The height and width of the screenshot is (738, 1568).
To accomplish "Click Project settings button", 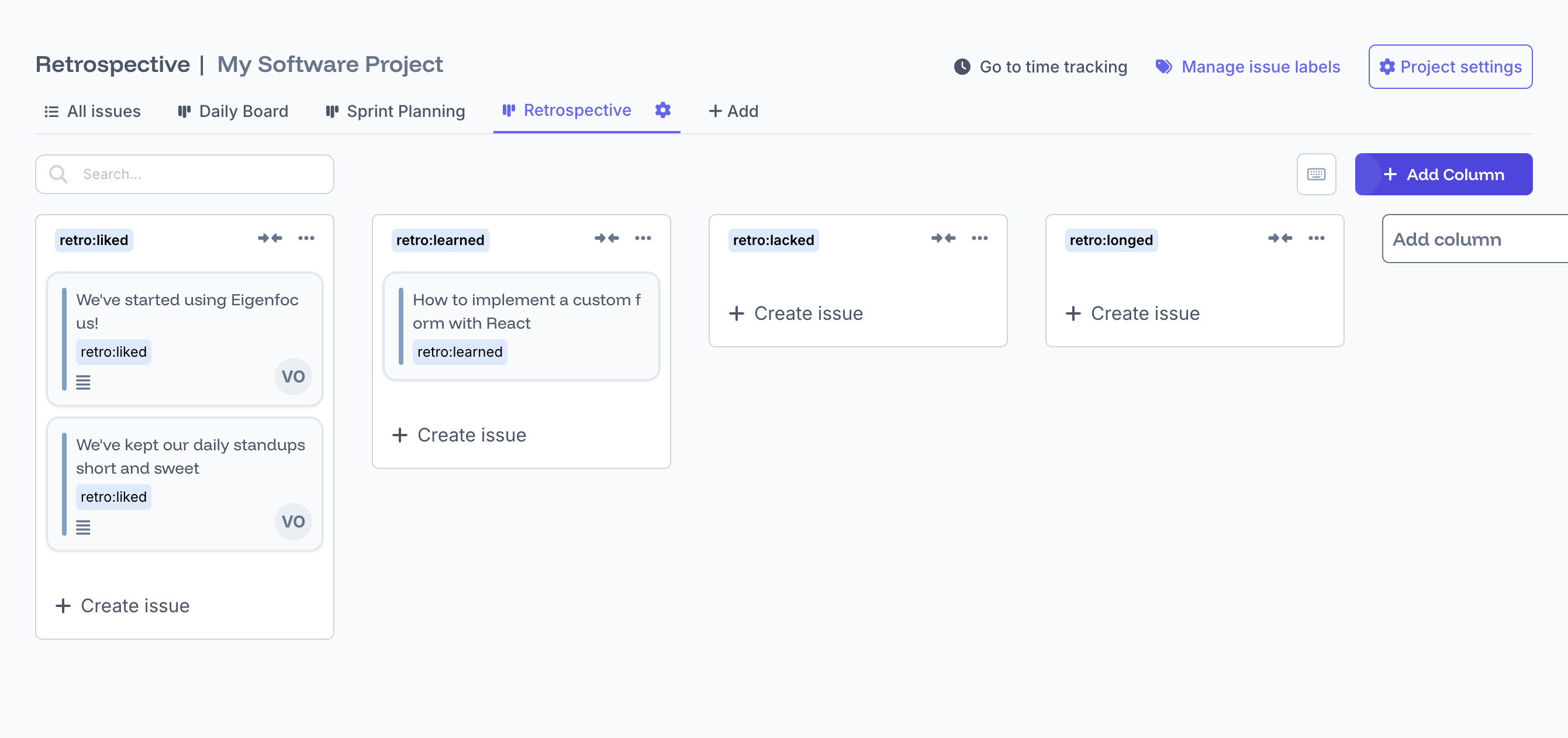I will click(1450, 67).
